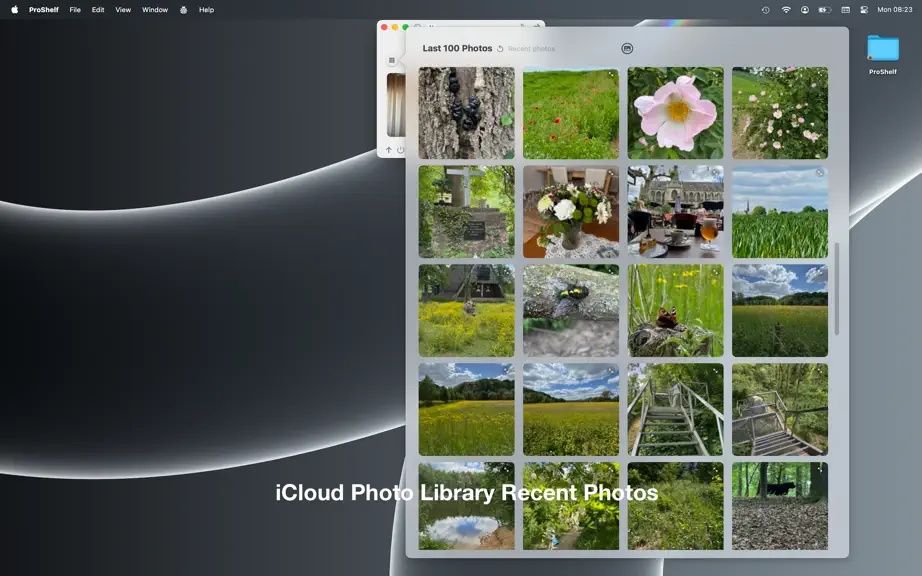Screen dimensions: 922x576
Task: Select the metal staircase going up photo
Action: click(676, 409)
